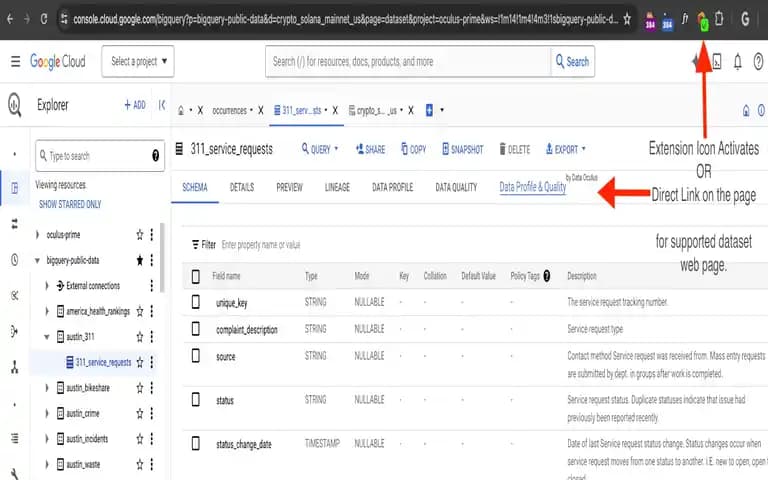This screenshot has width=768, height=480.
Task: Close the 311_serv...sts tab
Action: coord(335,110)
